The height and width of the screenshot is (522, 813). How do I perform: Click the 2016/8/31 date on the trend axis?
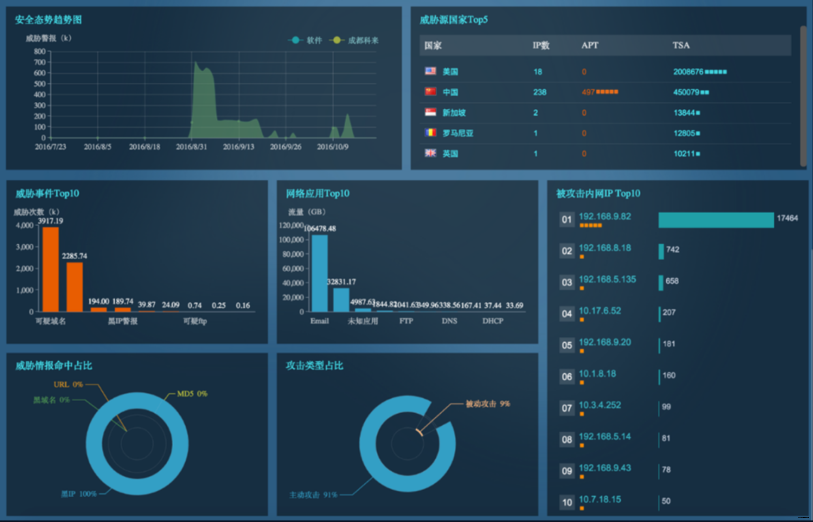pos(191,147)
